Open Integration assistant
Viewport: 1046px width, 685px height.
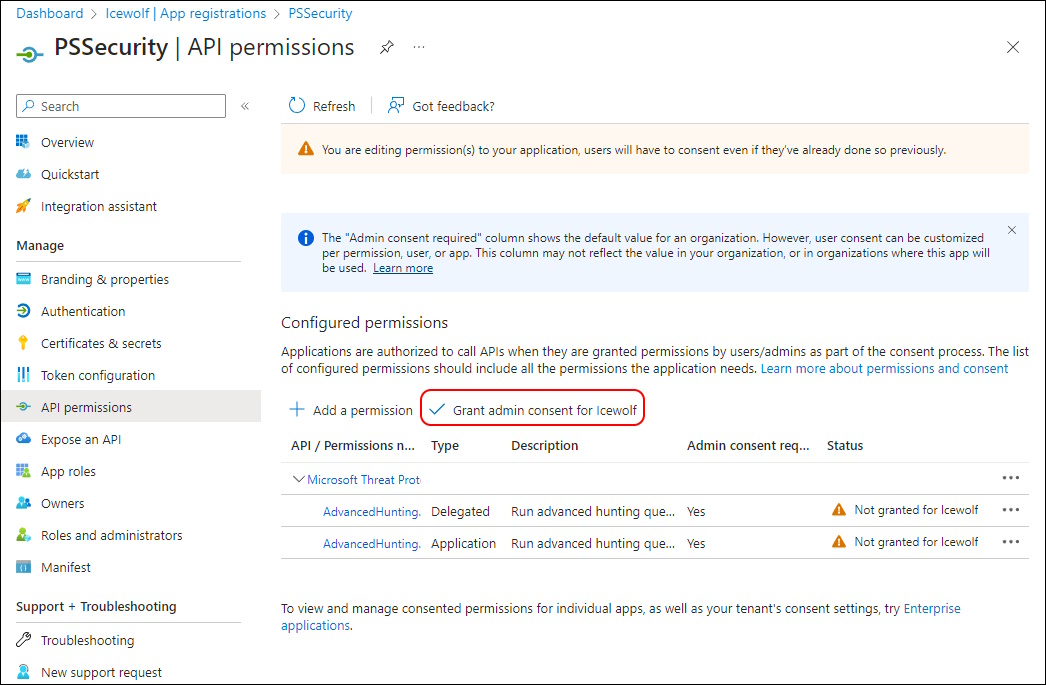tap(99, 206)
